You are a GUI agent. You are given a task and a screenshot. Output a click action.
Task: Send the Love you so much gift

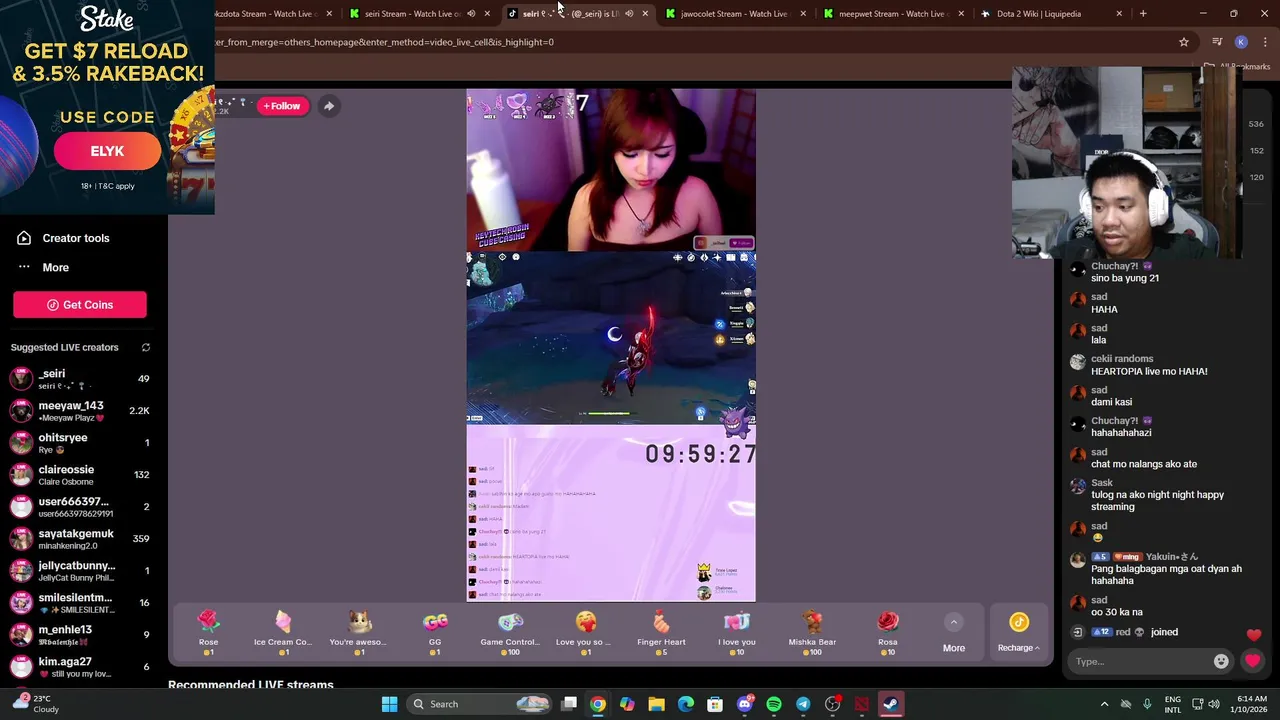(586, 631)
